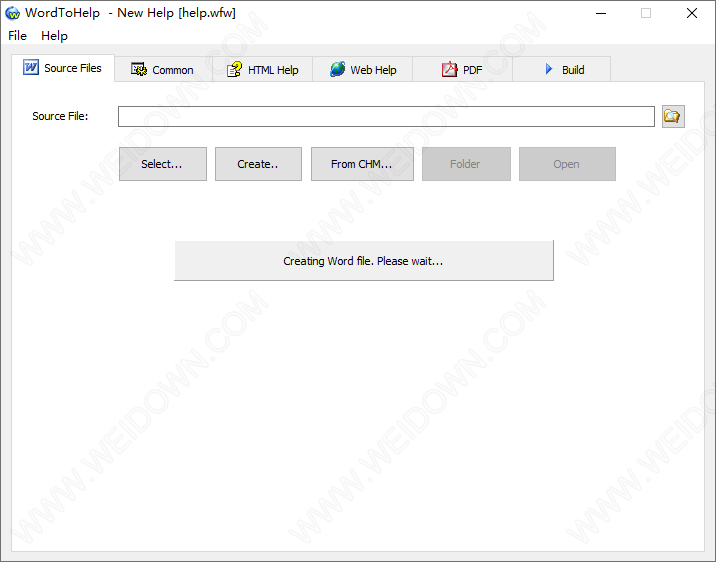This screenshot has height=562, width=716.
Task: Click the 'Creating Word file. Please wait...' panel
Action: [x=364, y=261]
